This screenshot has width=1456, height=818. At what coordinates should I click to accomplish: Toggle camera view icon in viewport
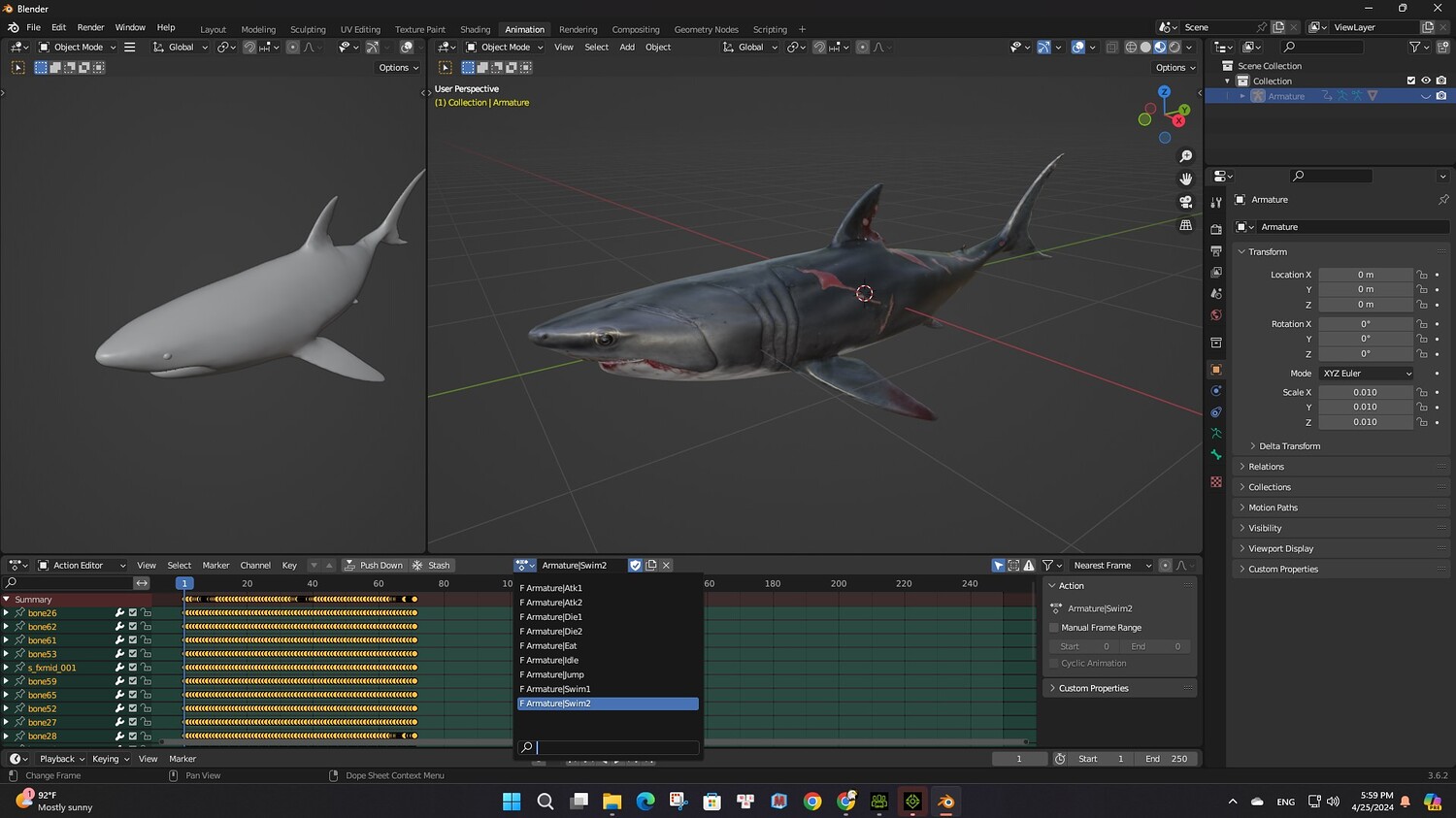pos(1185,202)
